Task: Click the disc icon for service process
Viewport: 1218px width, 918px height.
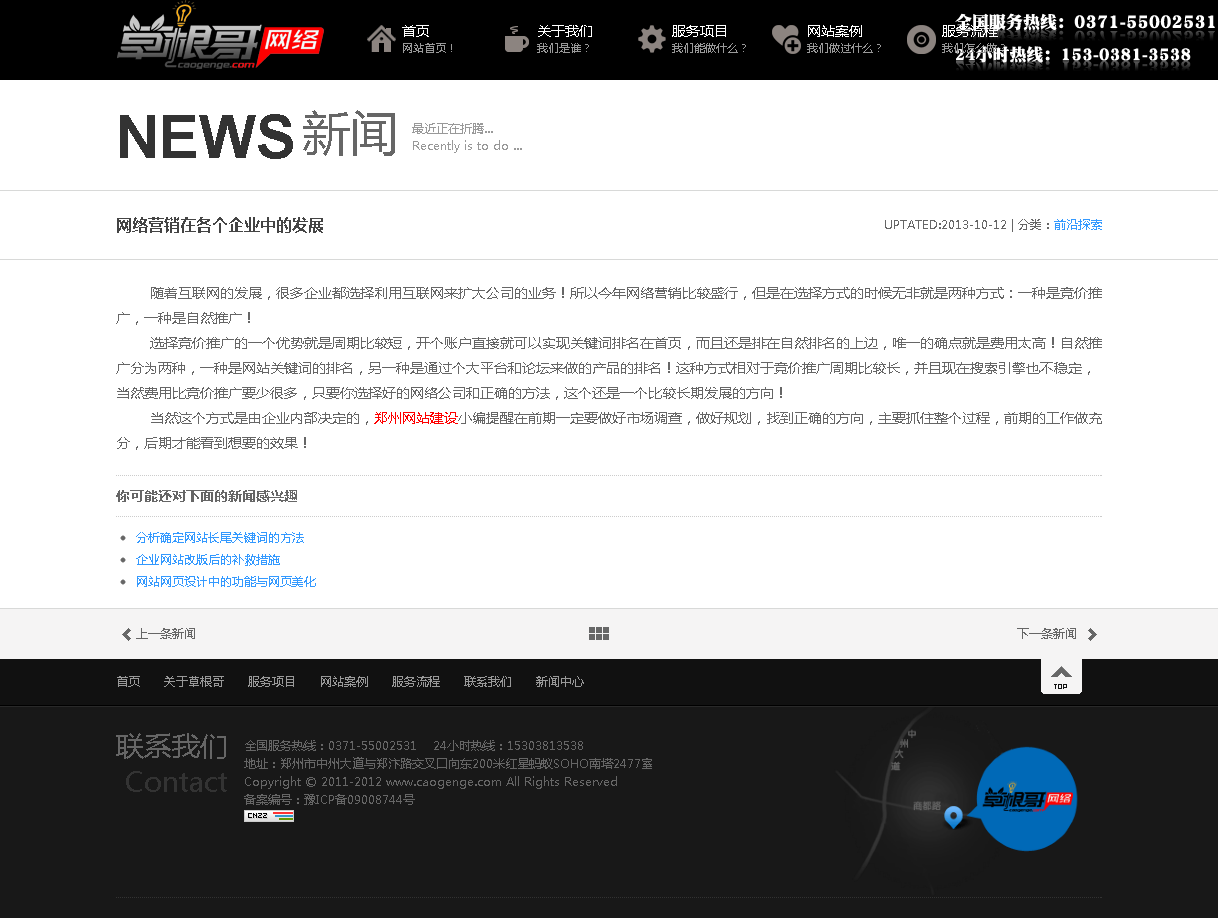Action: point(921,39)
